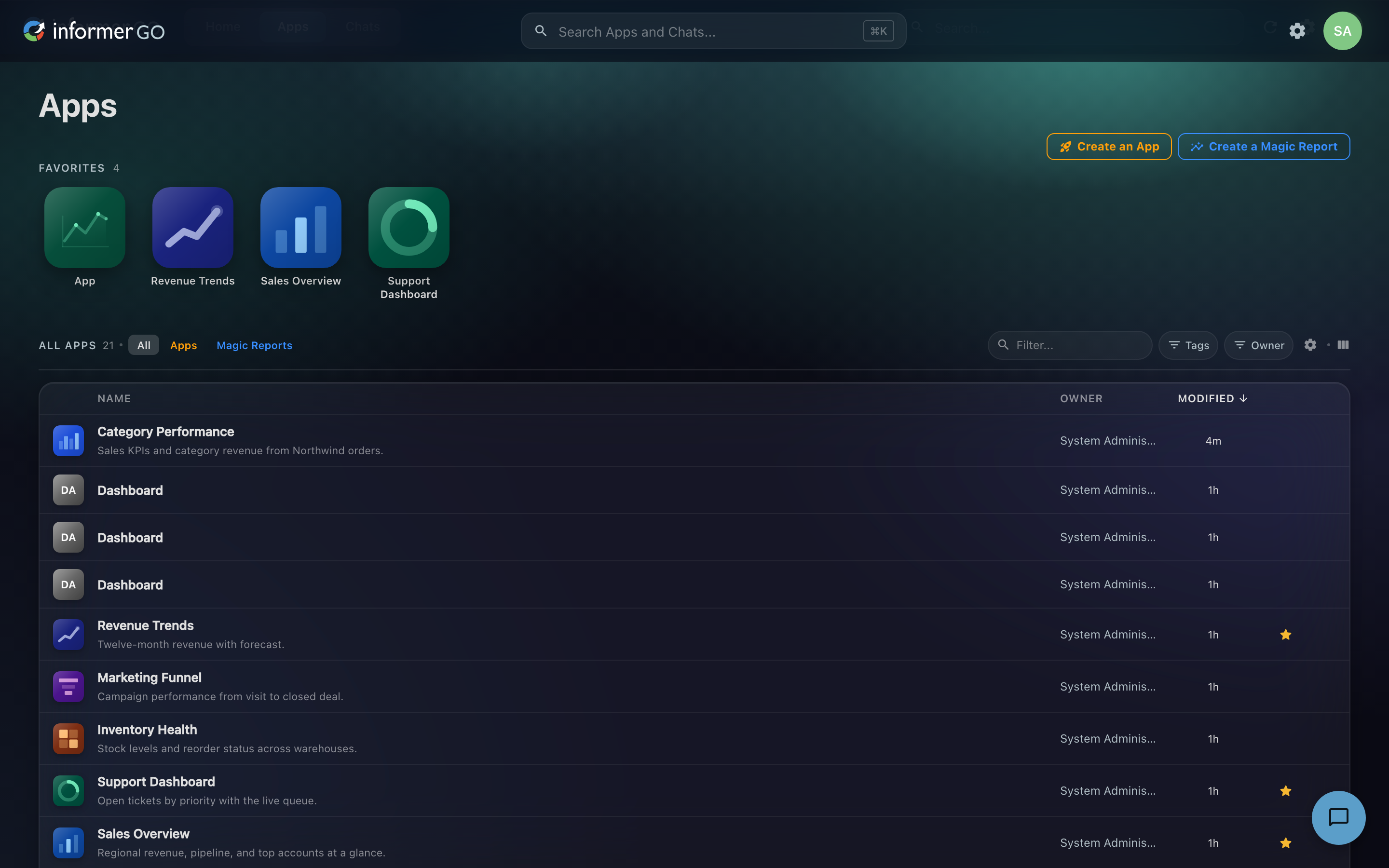The width and height of the screenshot is (1389, 868).
Task: Open the Owner filter dropdown
Action: click(x=1259, y=345)
